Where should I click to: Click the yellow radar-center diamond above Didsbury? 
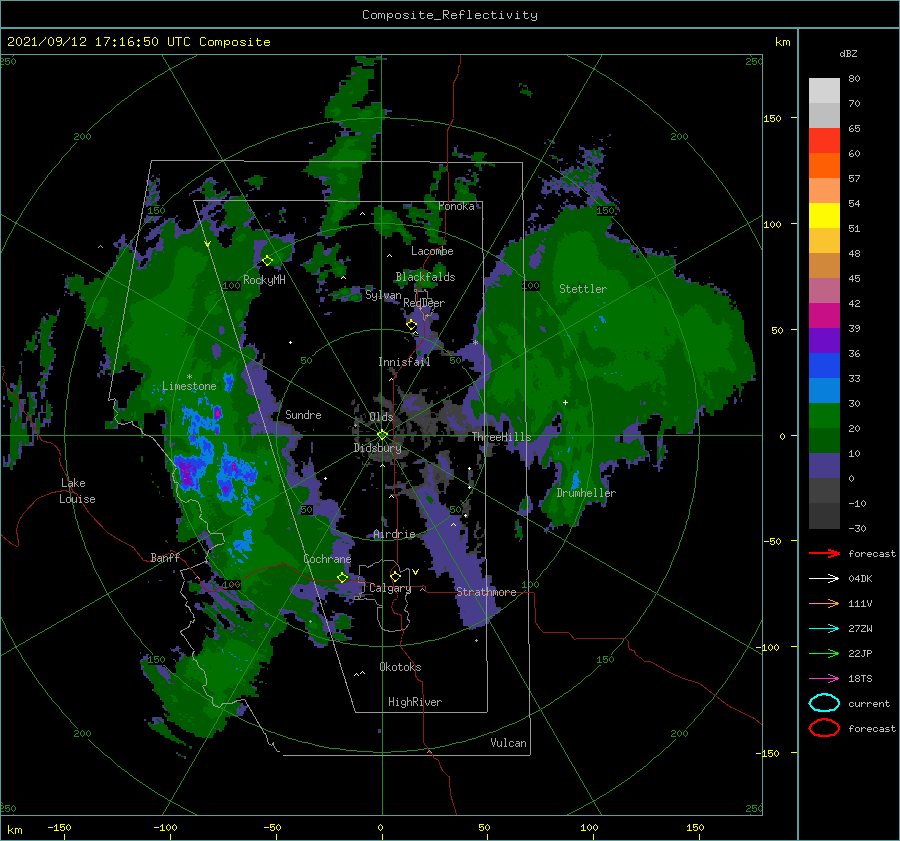coord(382,435)
